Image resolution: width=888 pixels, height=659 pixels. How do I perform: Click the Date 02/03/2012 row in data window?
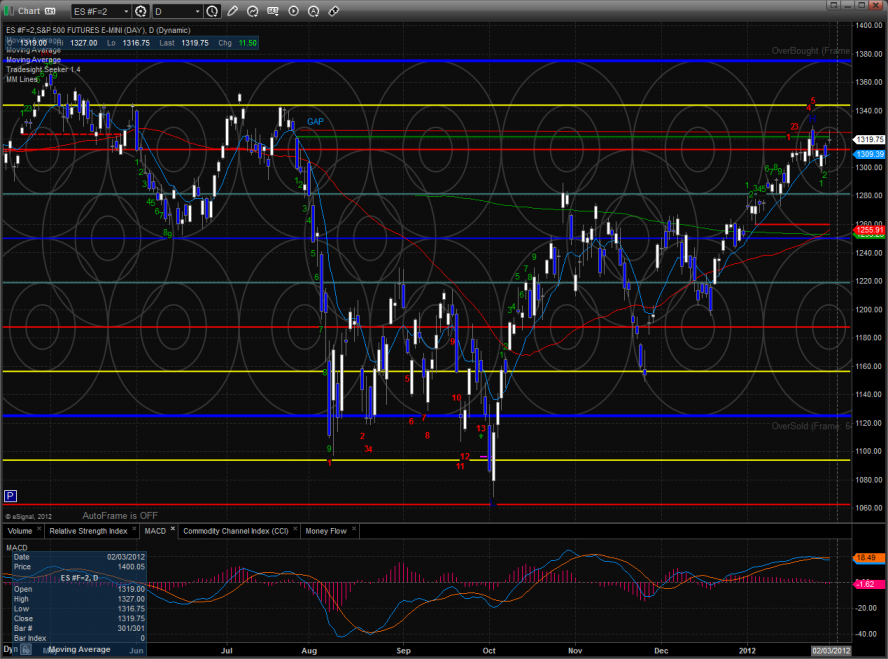point(79,557)
